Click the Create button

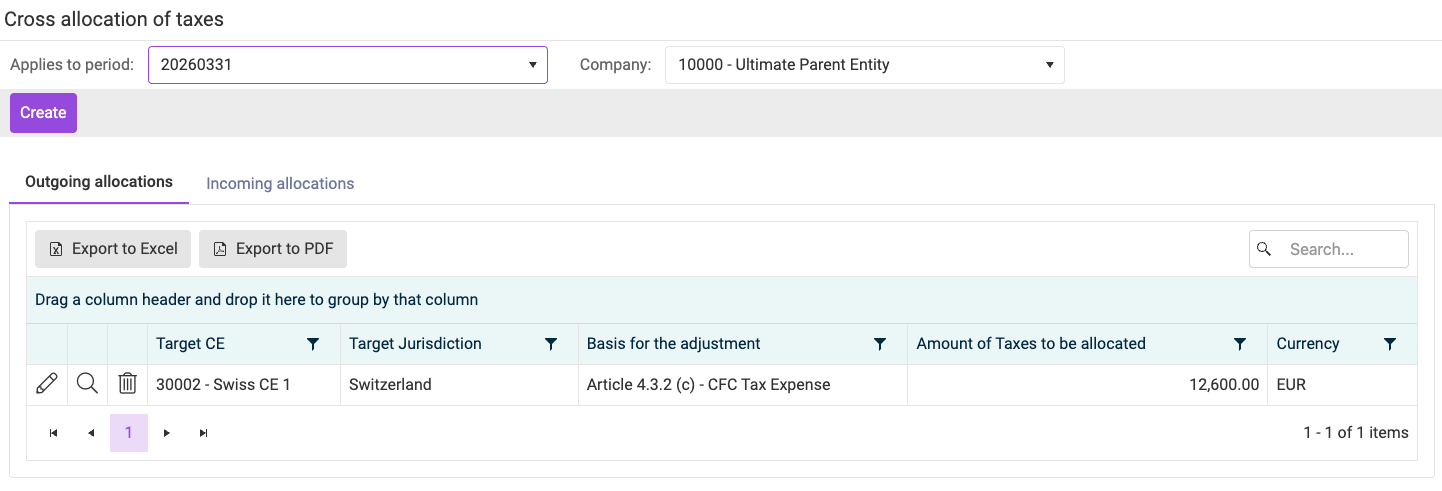(43, 113)
